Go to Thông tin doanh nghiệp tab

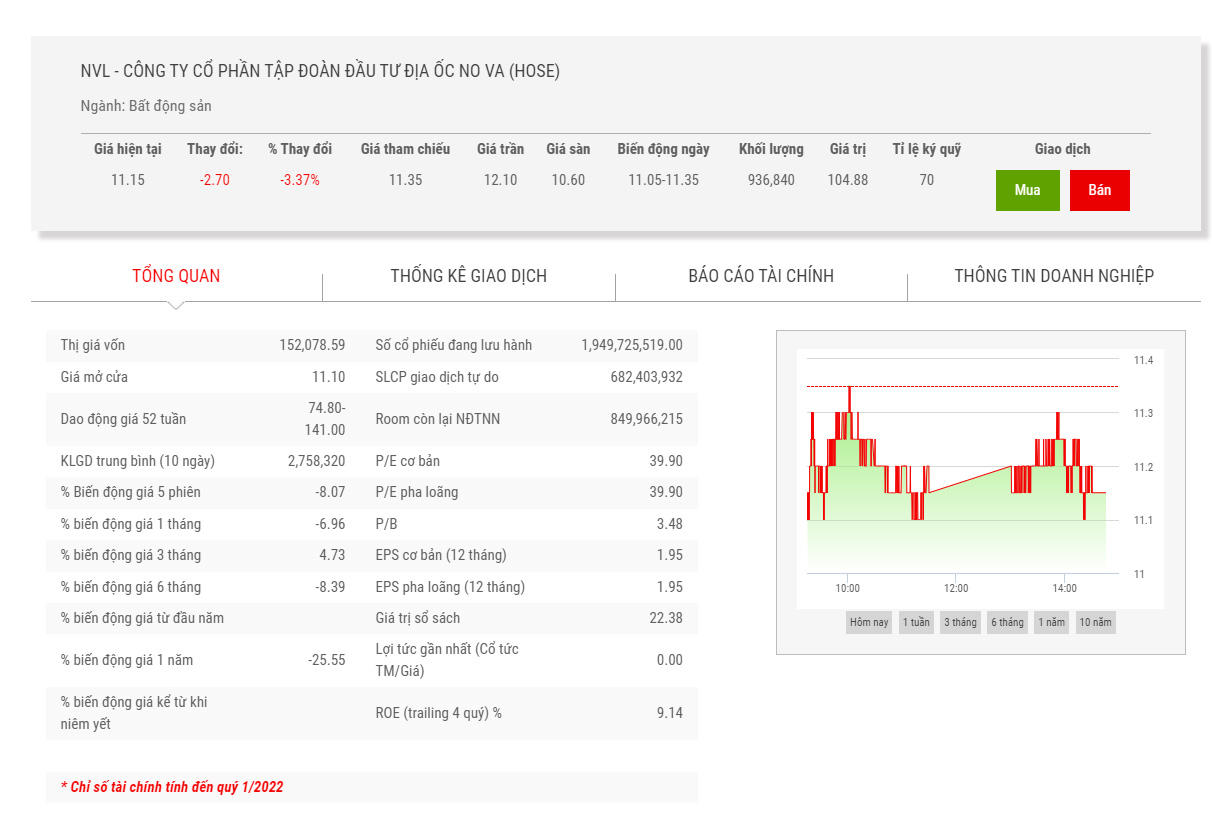[x=1053, y=276]
